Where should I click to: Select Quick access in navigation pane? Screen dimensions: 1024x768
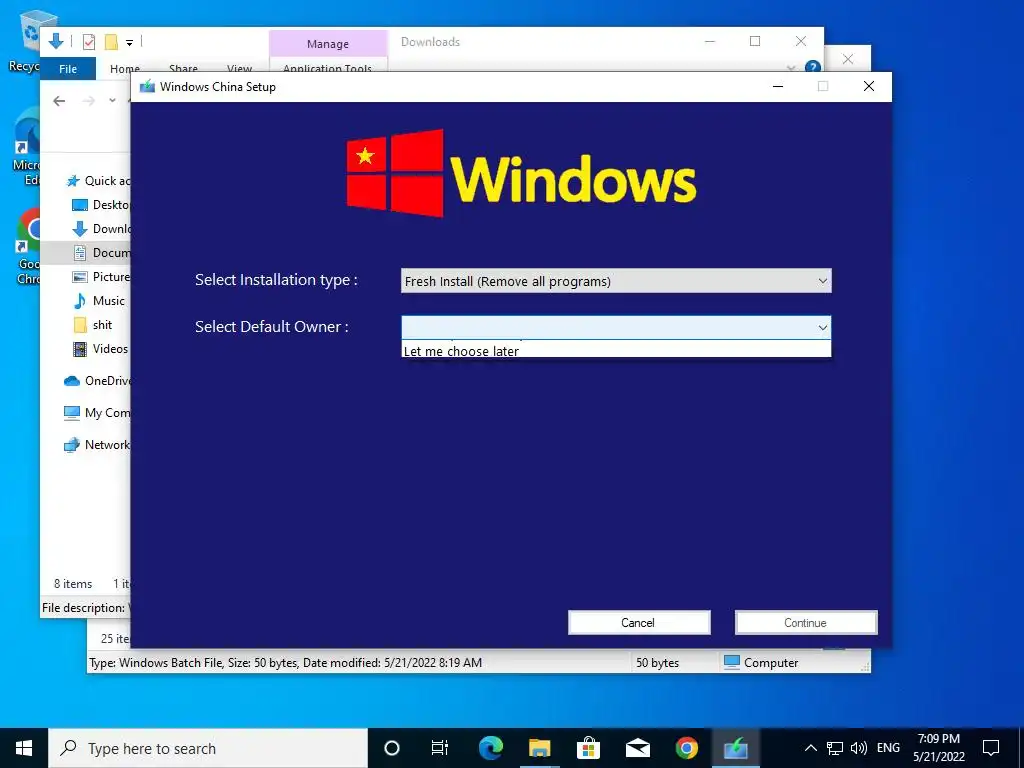(x=98, y=181)
